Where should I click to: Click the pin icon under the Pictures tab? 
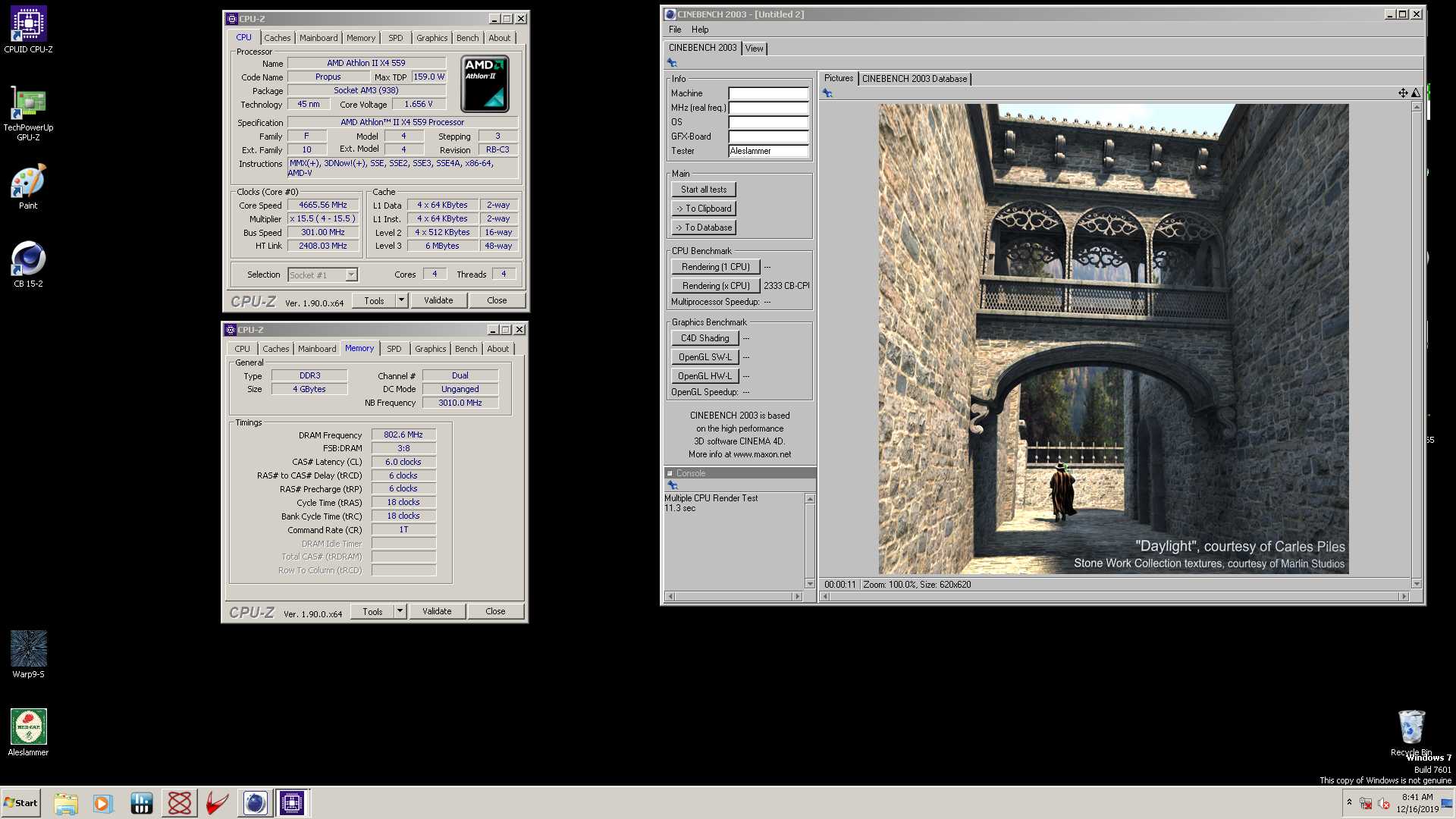(827, 93)
